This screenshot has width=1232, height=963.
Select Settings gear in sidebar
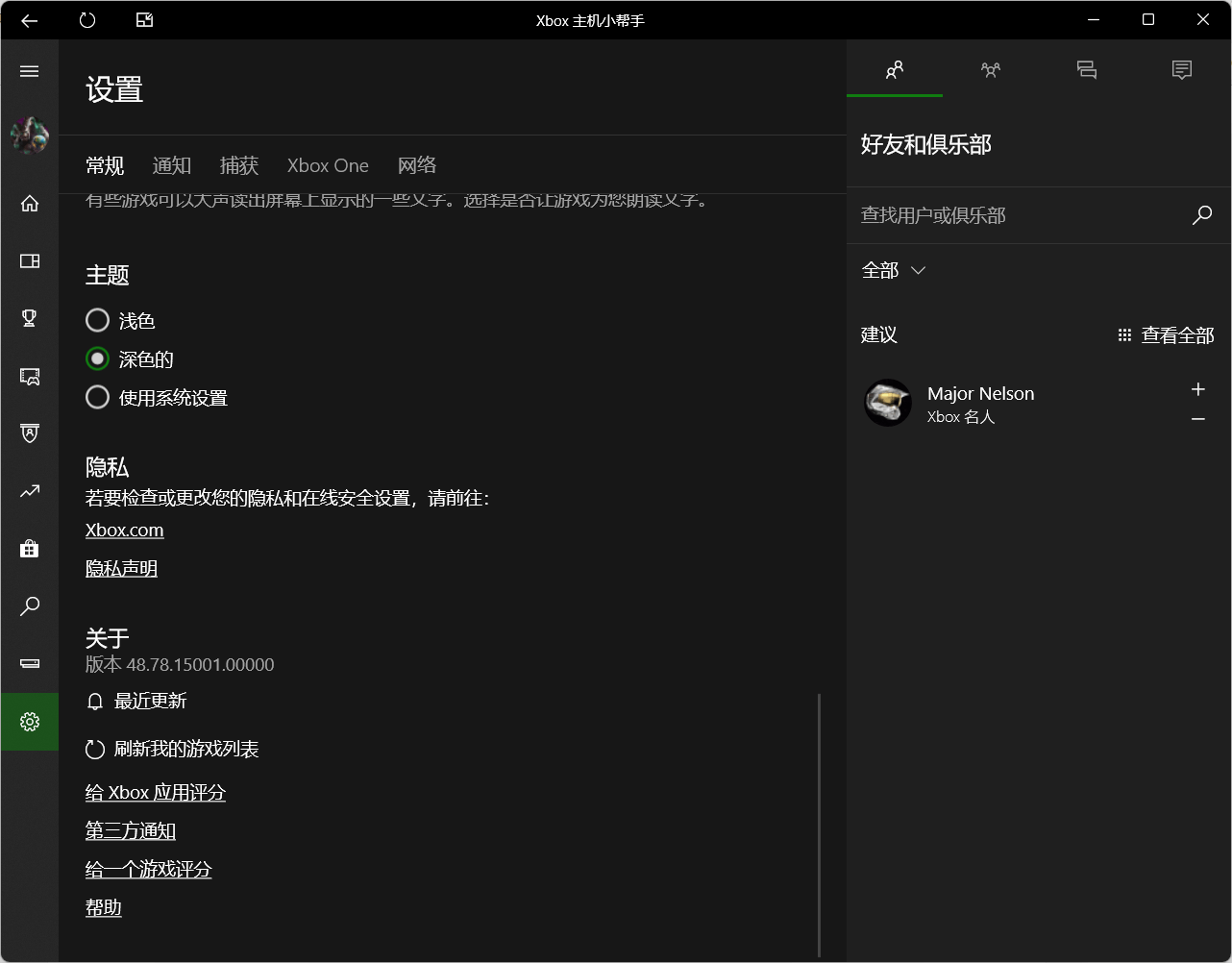30,722
